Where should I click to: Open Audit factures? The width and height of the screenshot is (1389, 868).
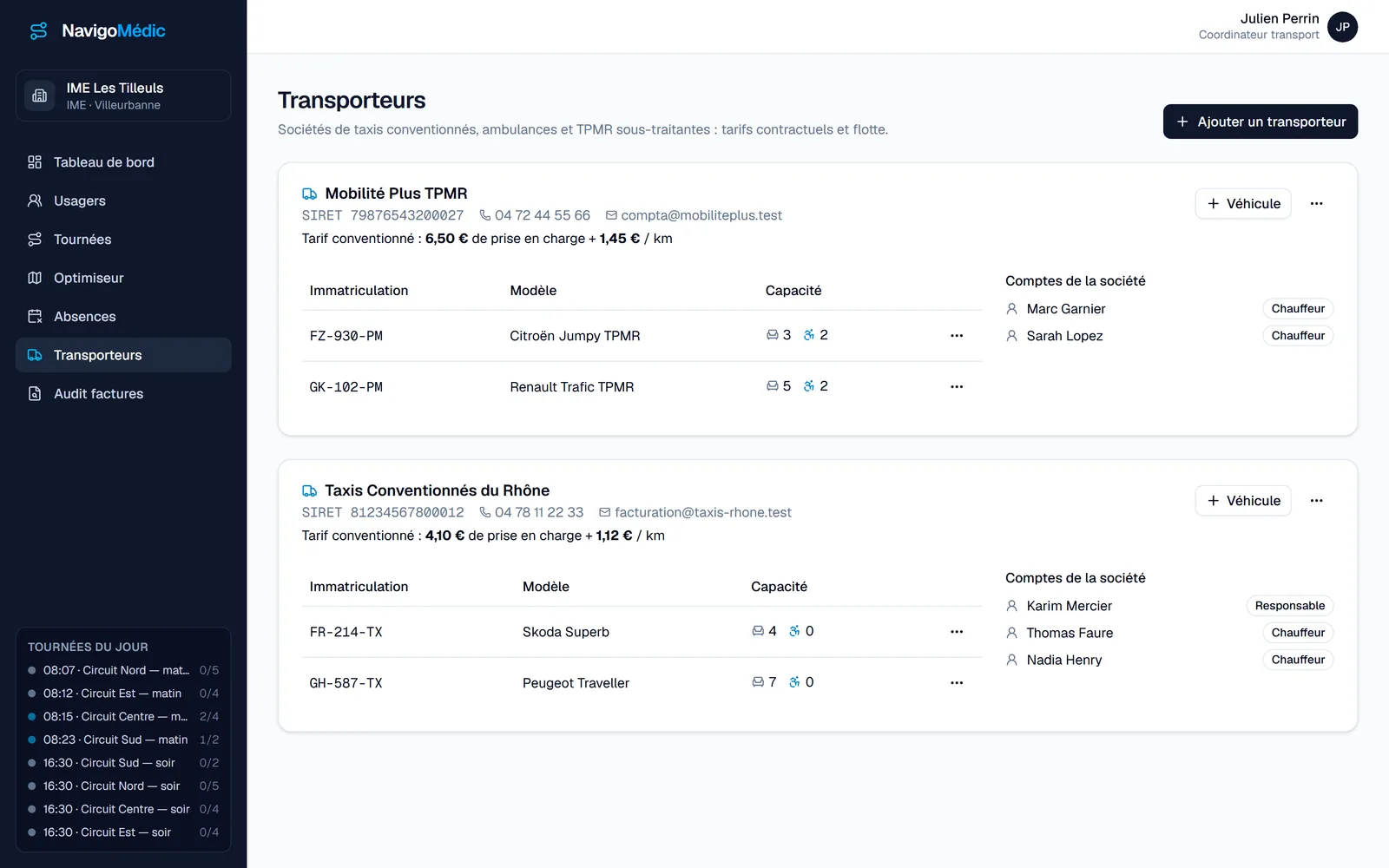pos(123,394)
